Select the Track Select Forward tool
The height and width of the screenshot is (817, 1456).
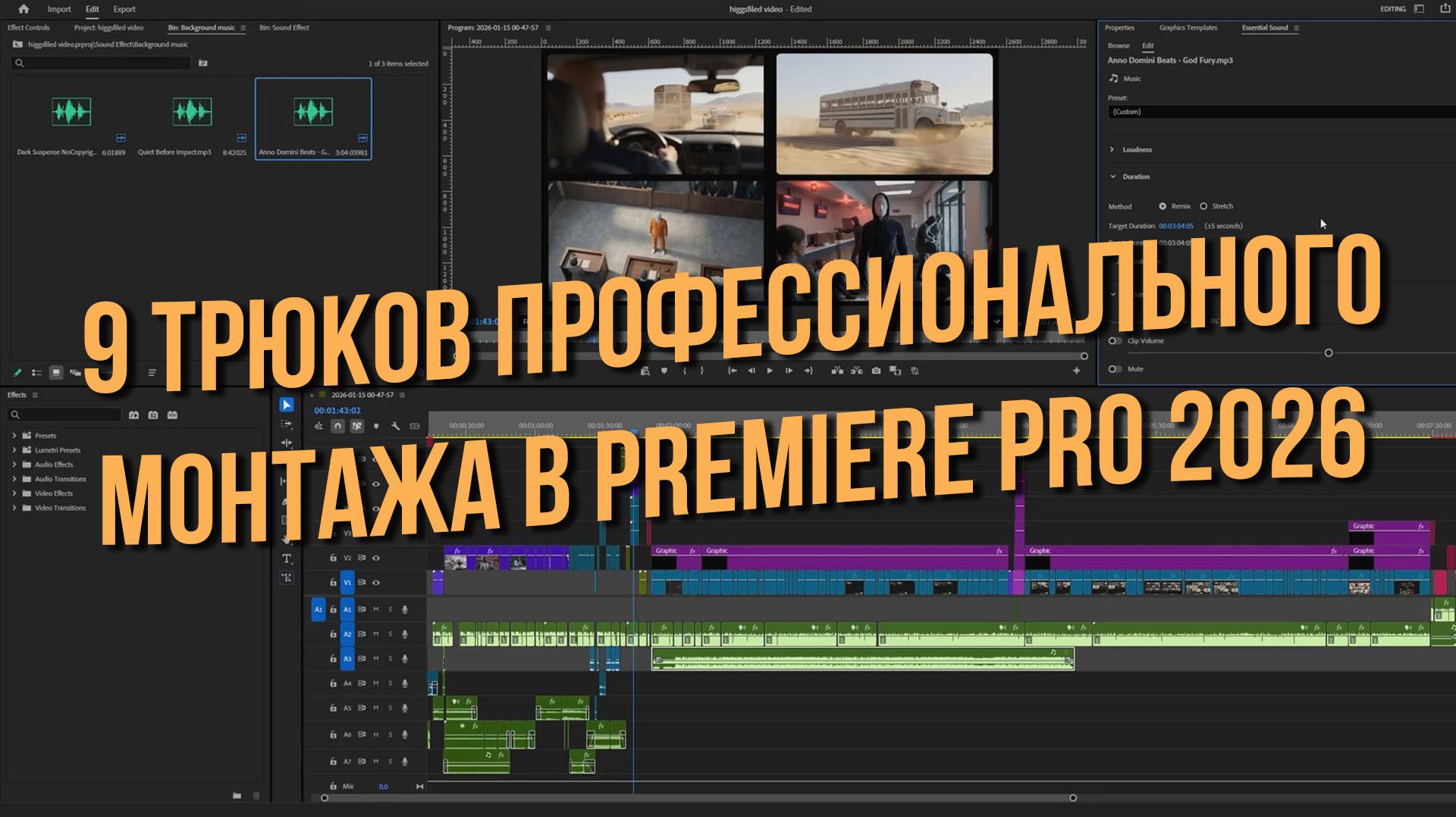[287, 424]
